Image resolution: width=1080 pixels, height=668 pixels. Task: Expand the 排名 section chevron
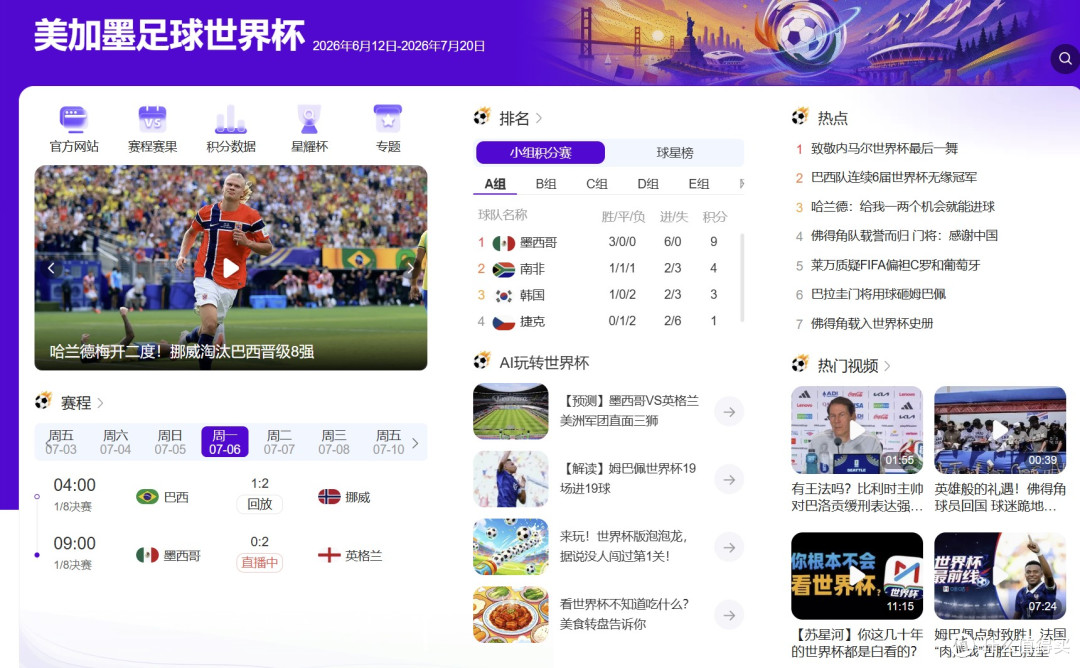point(539,118)
